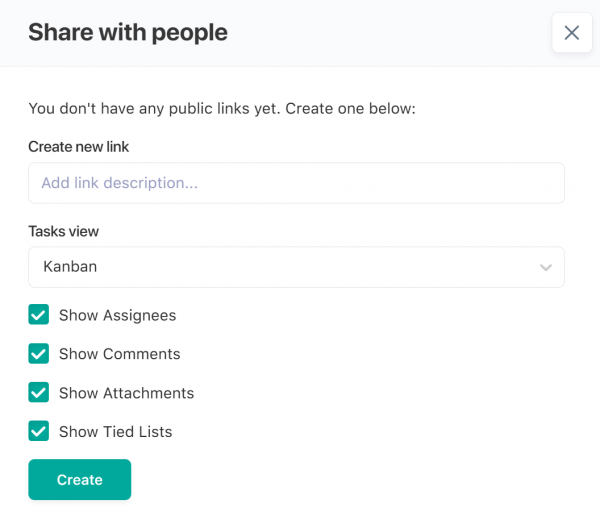This screenshot has height=516, width=600.
Task: Click the Share with people heading
Action: tap(128, 33)
